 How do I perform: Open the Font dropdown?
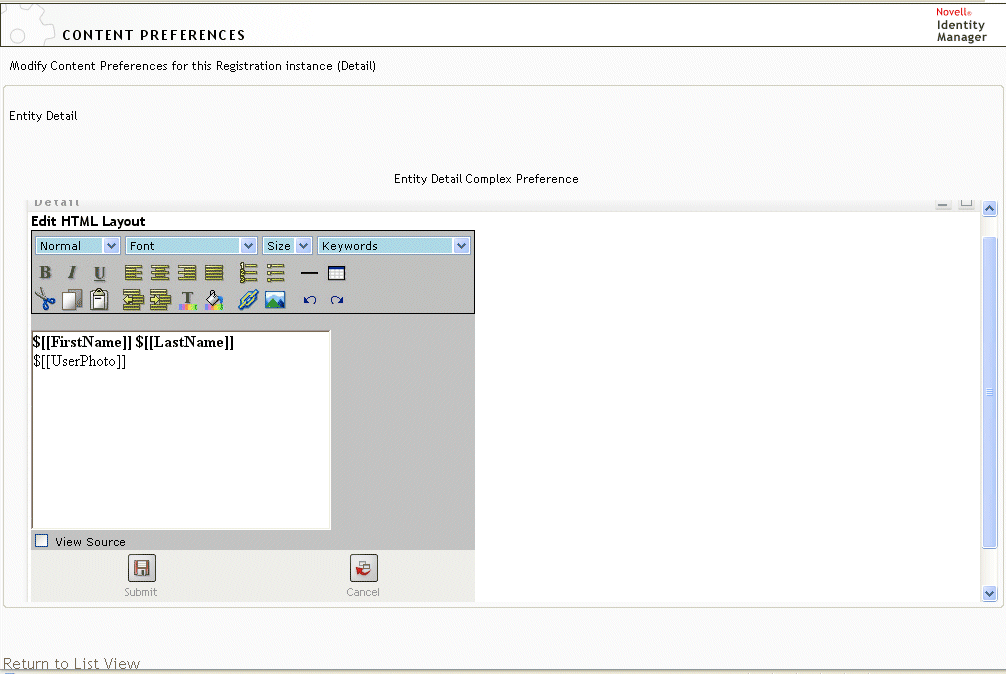point(191,246)
